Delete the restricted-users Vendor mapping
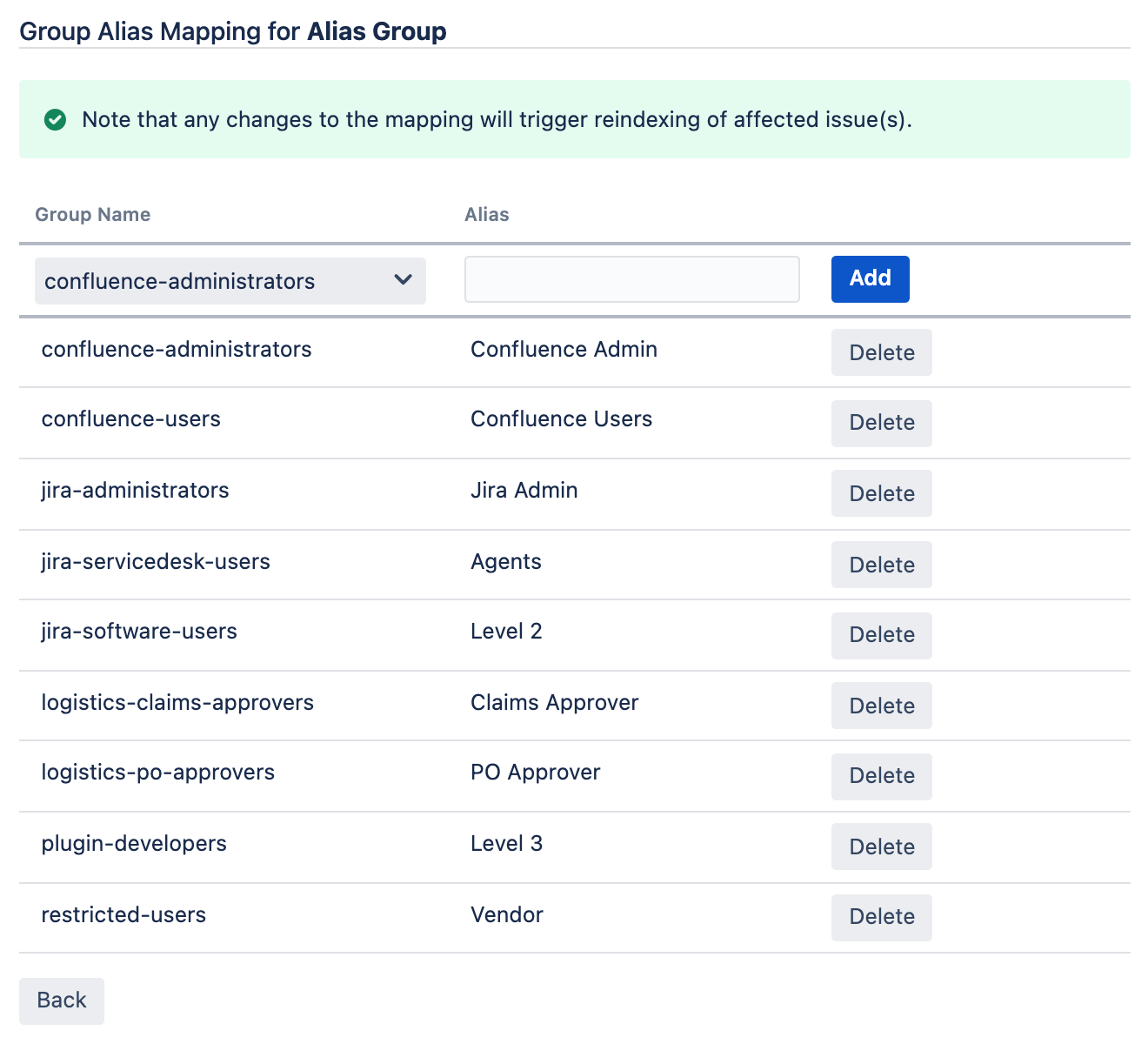The image size is (1148, 1044). click(x=881, y=917)
